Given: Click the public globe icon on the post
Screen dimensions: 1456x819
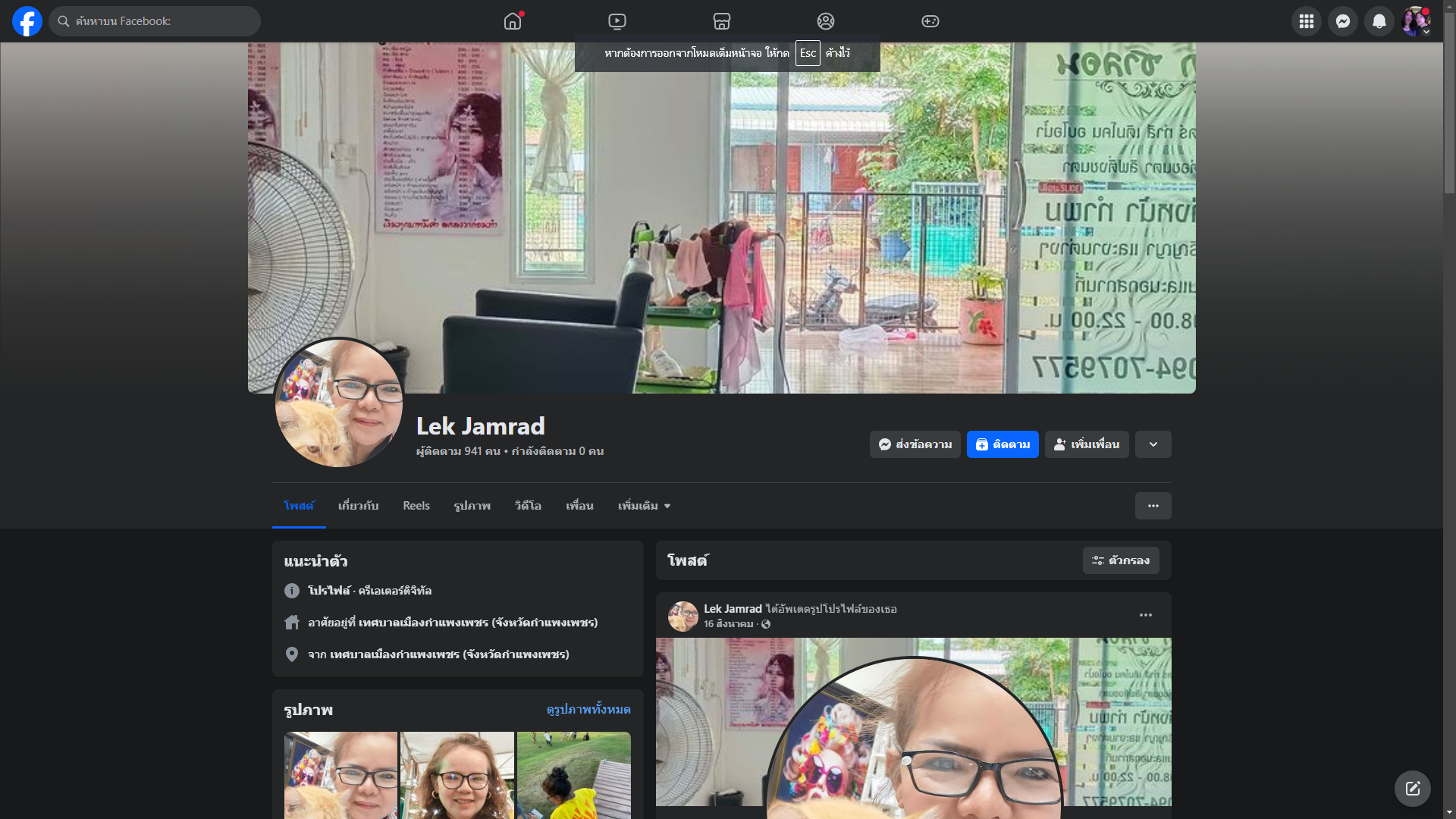Looking at the screenshot, I should click(x=766, y=624).
